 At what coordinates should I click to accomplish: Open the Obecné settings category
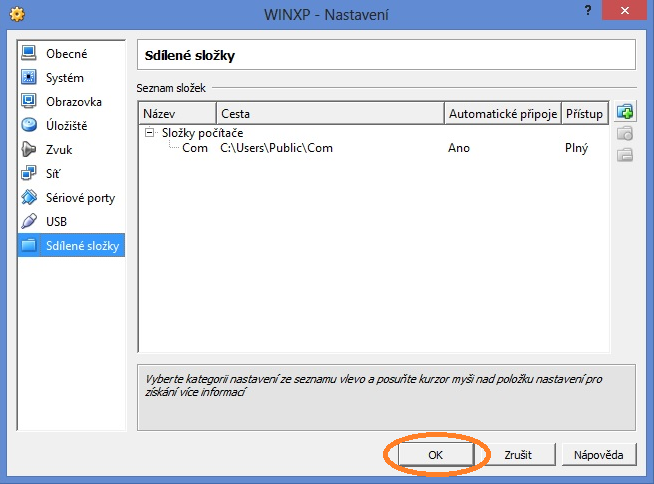pos(71,53)
